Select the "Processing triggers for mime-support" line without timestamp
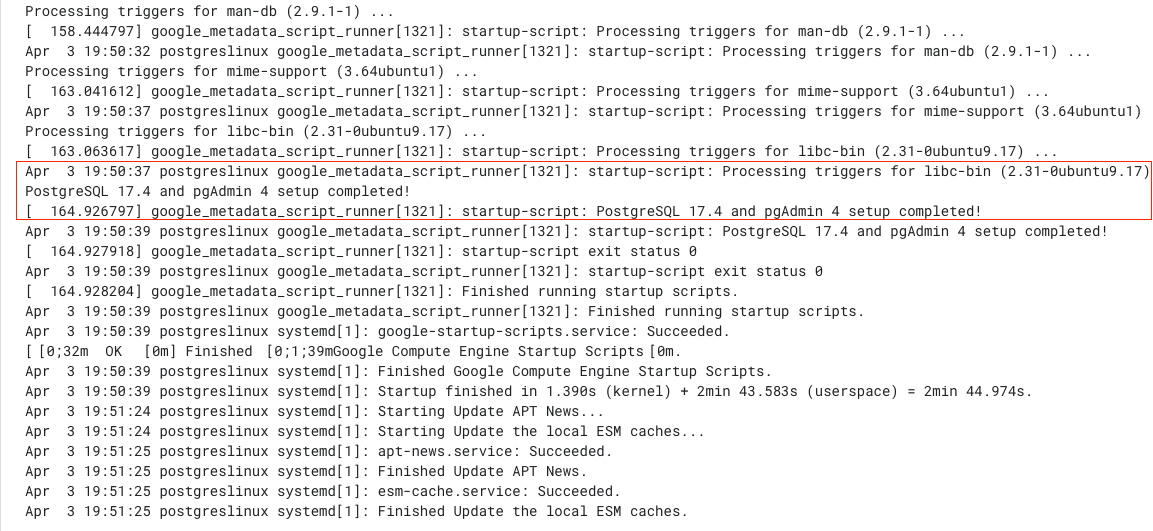The width and height of the screenshot is (1153, 531). tap(251, 72)
